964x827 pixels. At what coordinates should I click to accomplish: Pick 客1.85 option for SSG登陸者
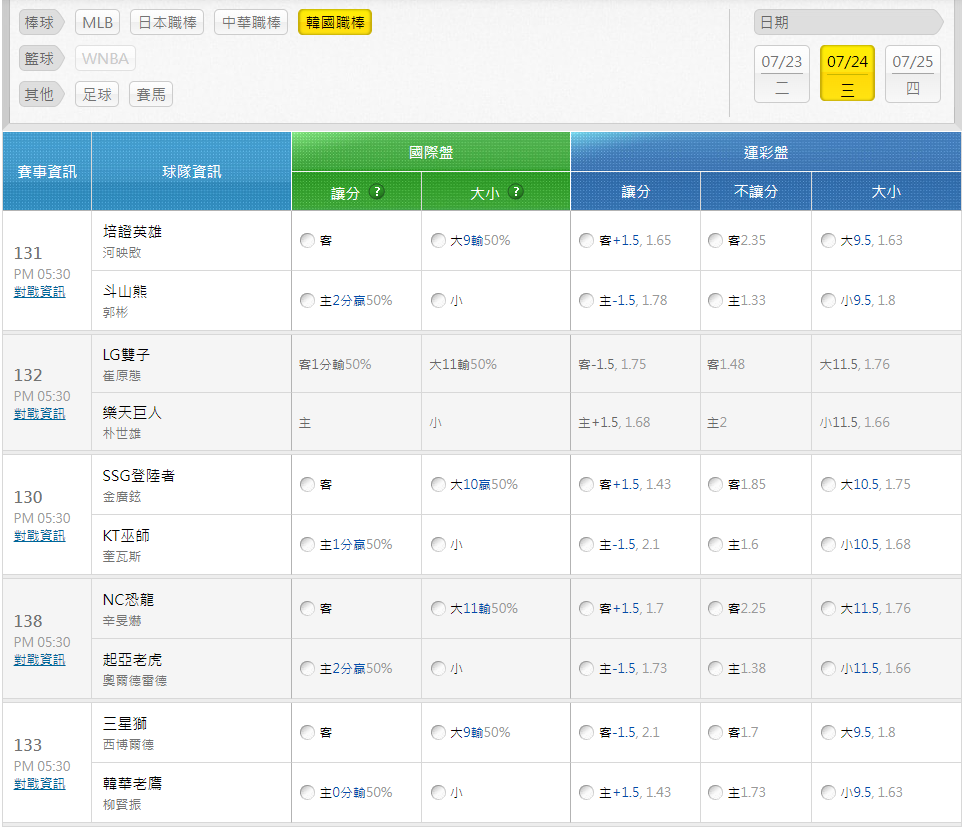[x=716, y=485]
